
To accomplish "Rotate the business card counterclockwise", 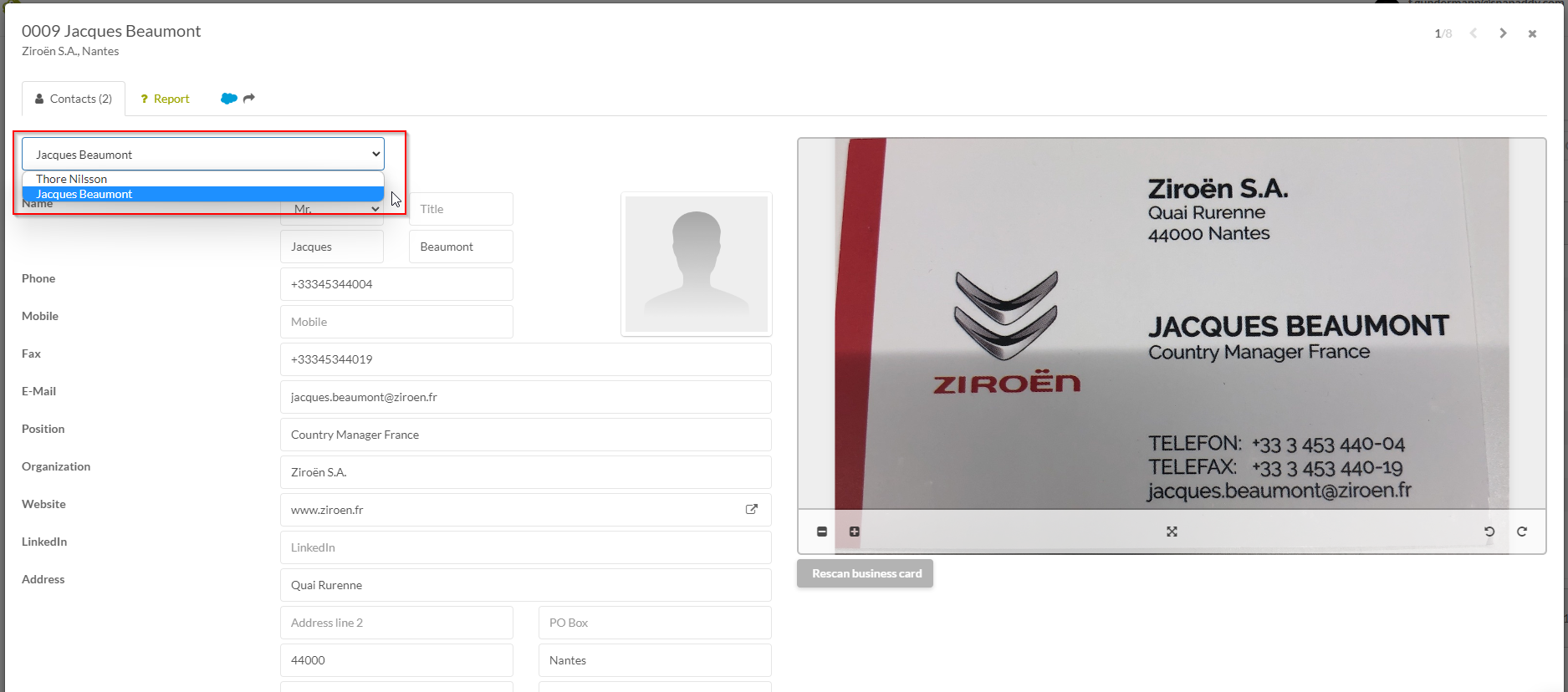I will tap(1489, 532).
